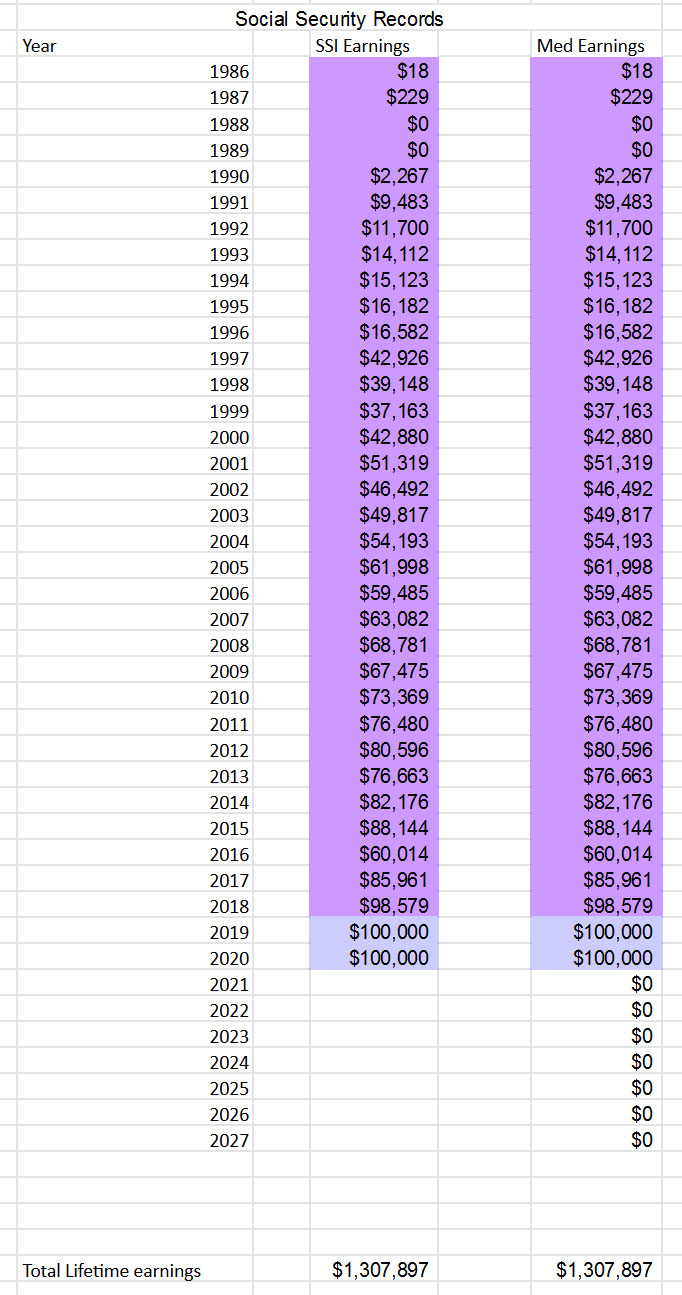Select Med Earnings $100,000 for 2020

pyautogui.click(x=591, y=958)
